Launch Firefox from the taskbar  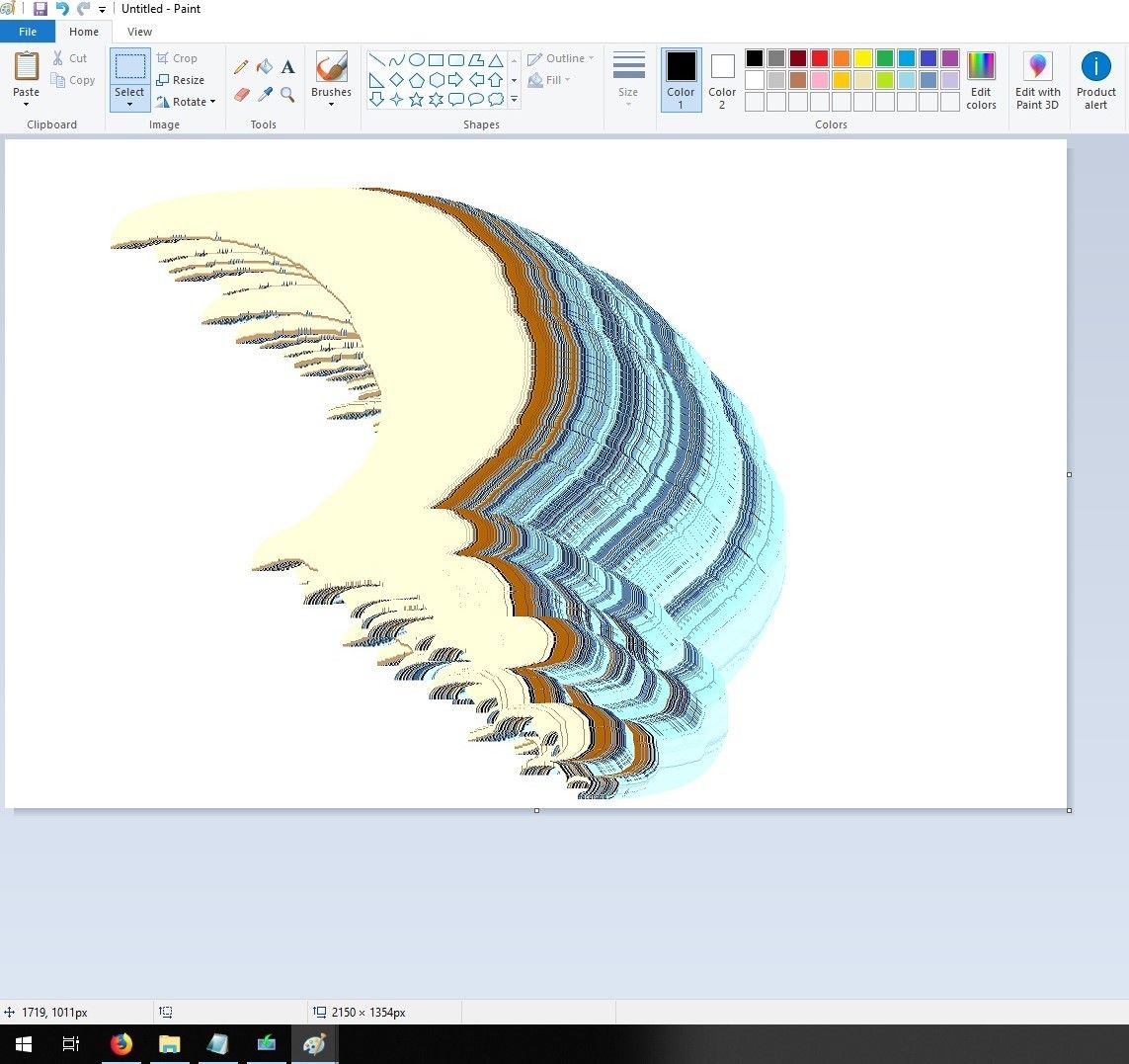(x=121, y=1043)
